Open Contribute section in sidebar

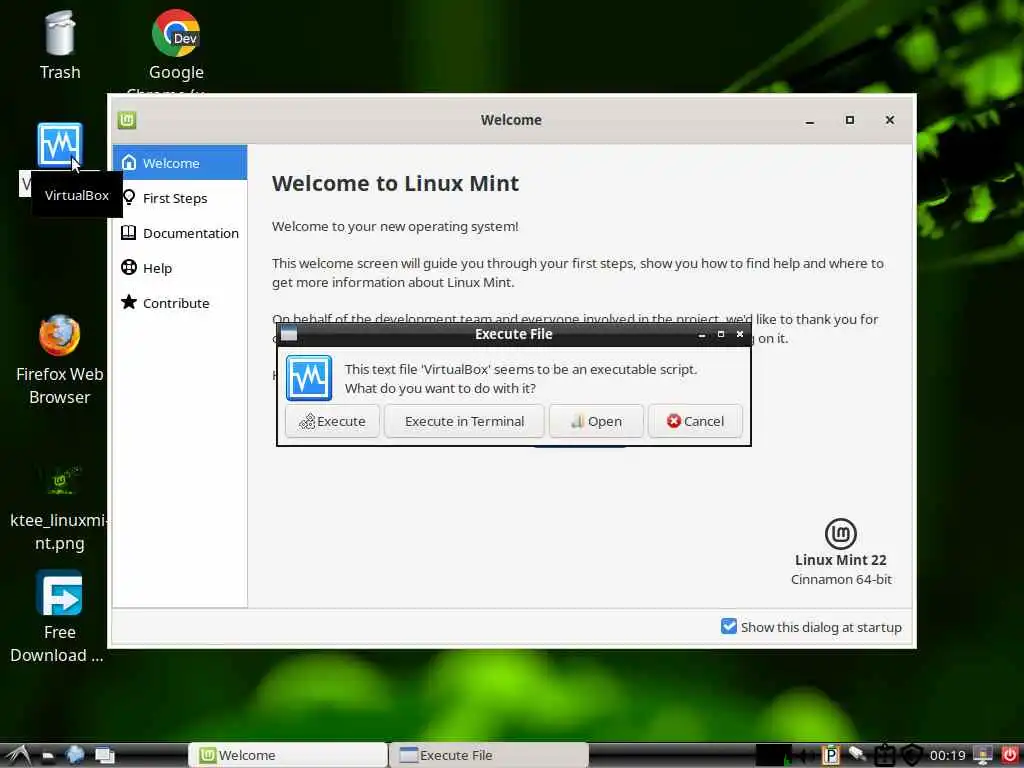180,303
